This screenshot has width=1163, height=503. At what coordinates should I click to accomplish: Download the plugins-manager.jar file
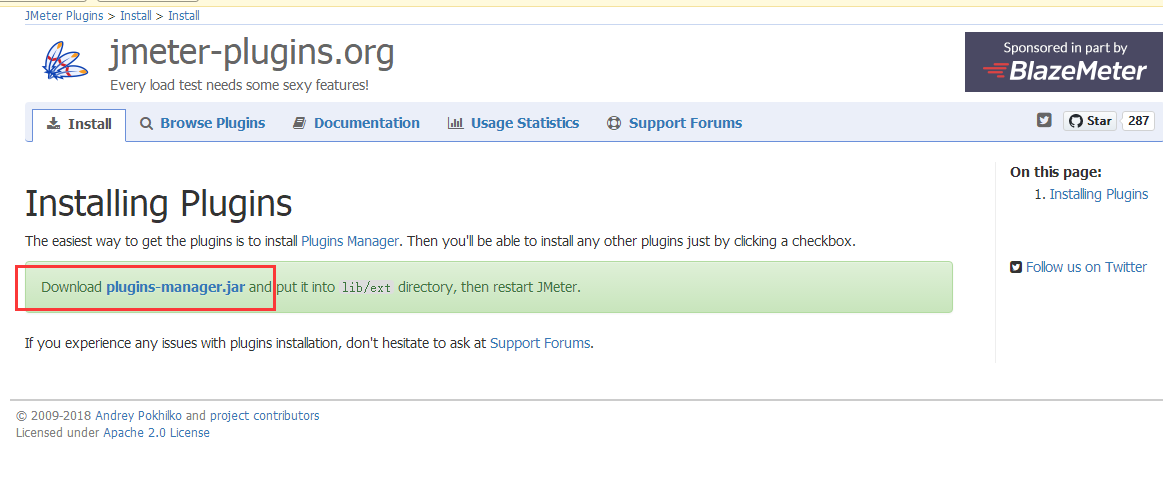pos(175,287)
